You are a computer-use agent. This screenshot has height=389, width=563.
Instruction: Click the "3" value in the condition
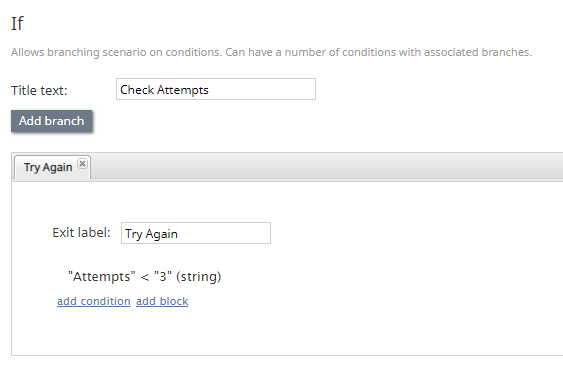tap(163, 277)
